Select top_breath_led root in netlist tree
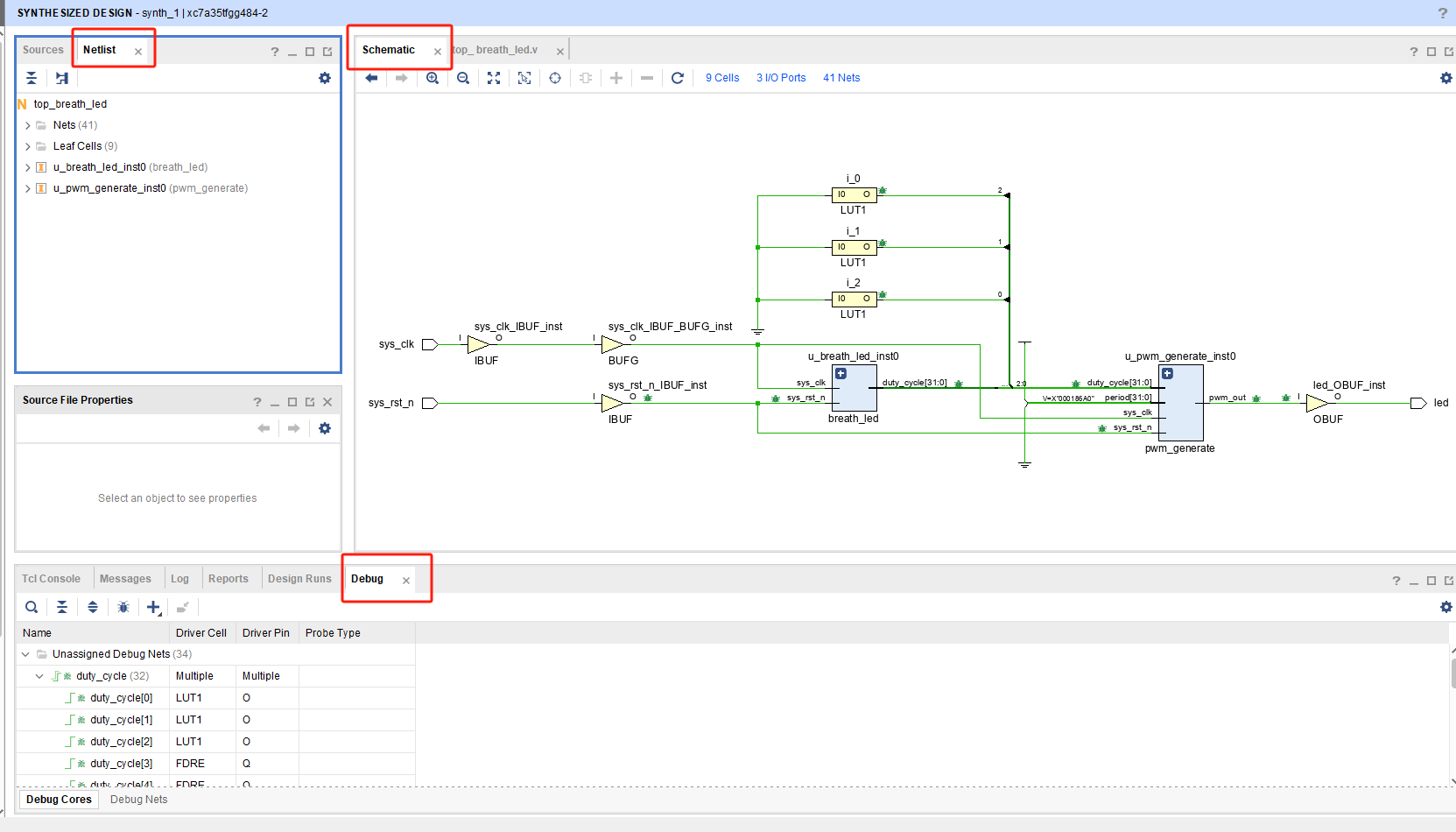The image size is (1456, 832). 70,104
